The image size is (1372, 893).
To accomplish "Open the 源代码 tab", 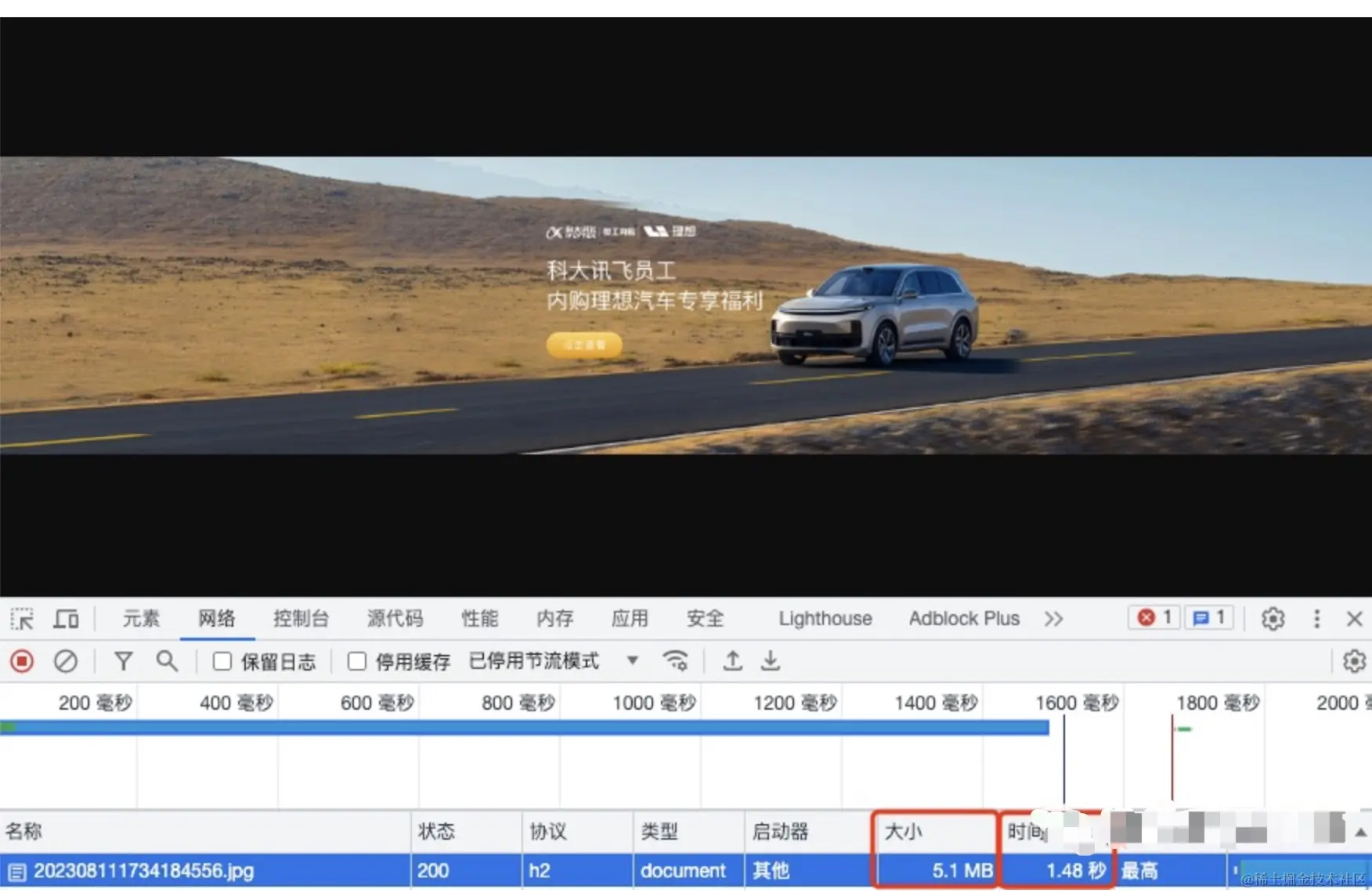I will click(x=395, y=619).
